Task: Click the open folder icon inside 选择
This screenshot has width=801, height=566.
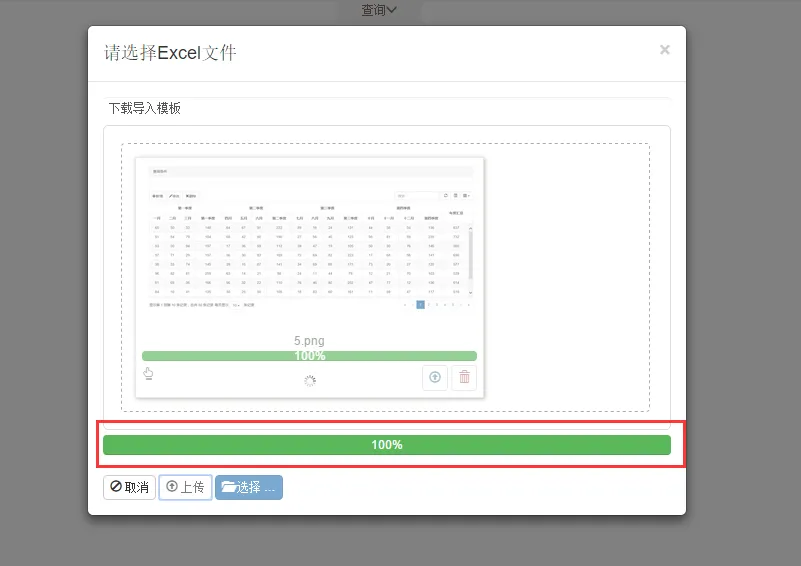Action: pyautogui.click(x=228, y=487)
